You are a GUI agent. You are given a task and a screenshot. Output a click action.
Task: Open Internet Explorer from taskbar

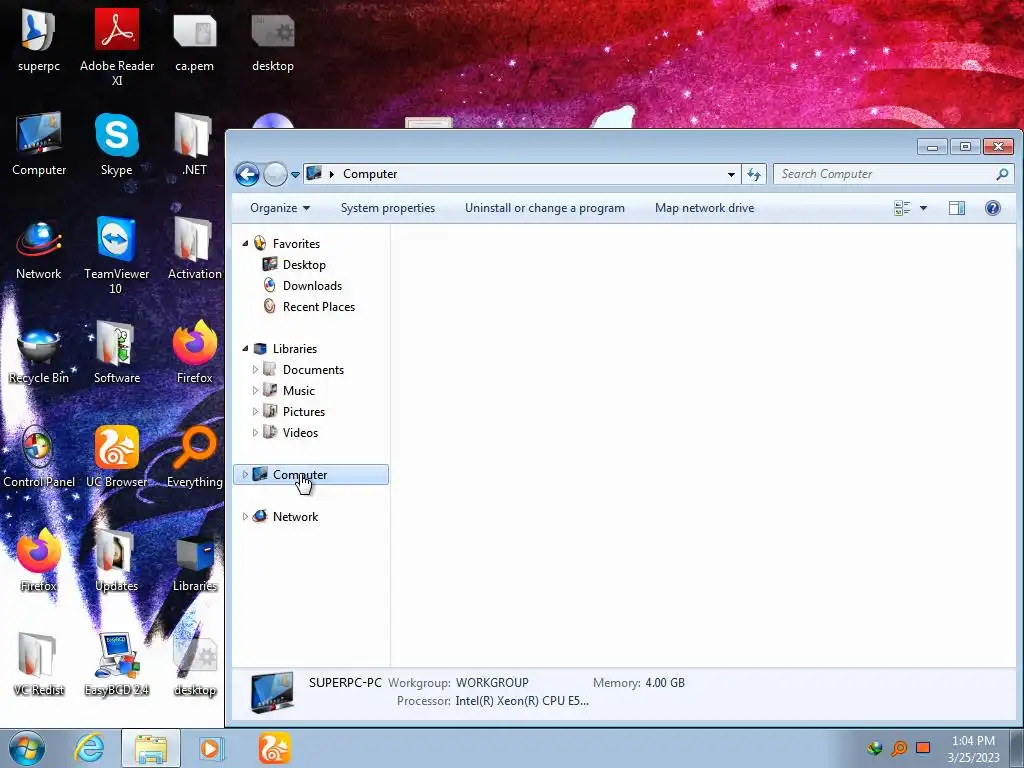(89, 748)
